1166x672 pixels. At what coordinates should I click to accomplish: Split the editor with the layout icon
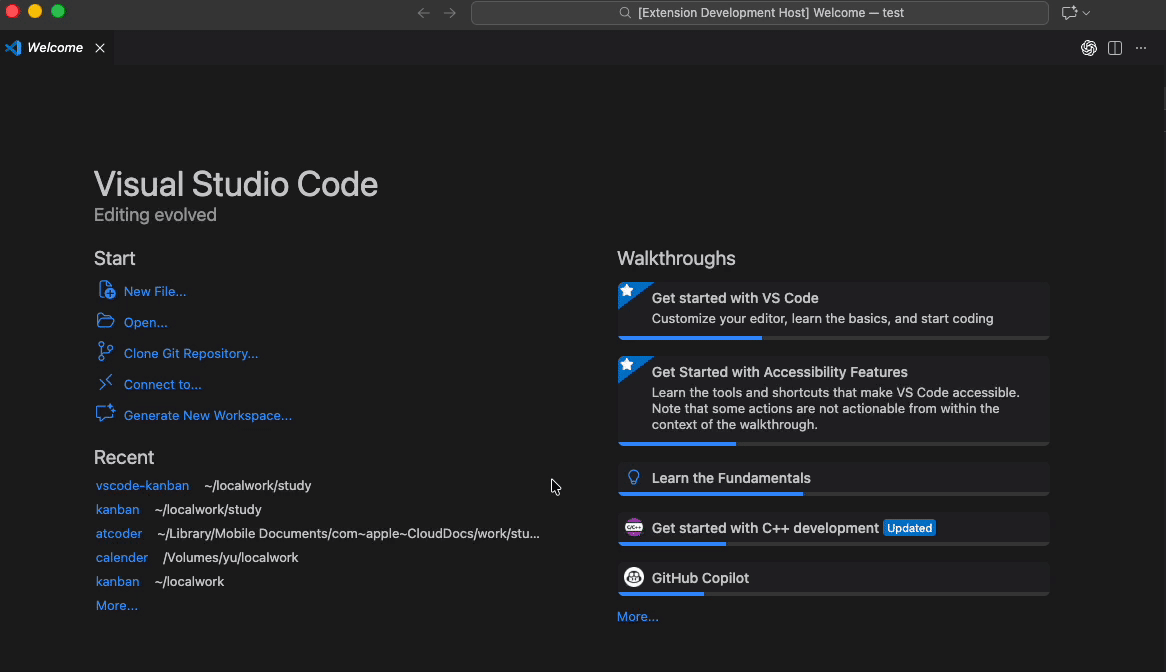(x=1115, y=48)
